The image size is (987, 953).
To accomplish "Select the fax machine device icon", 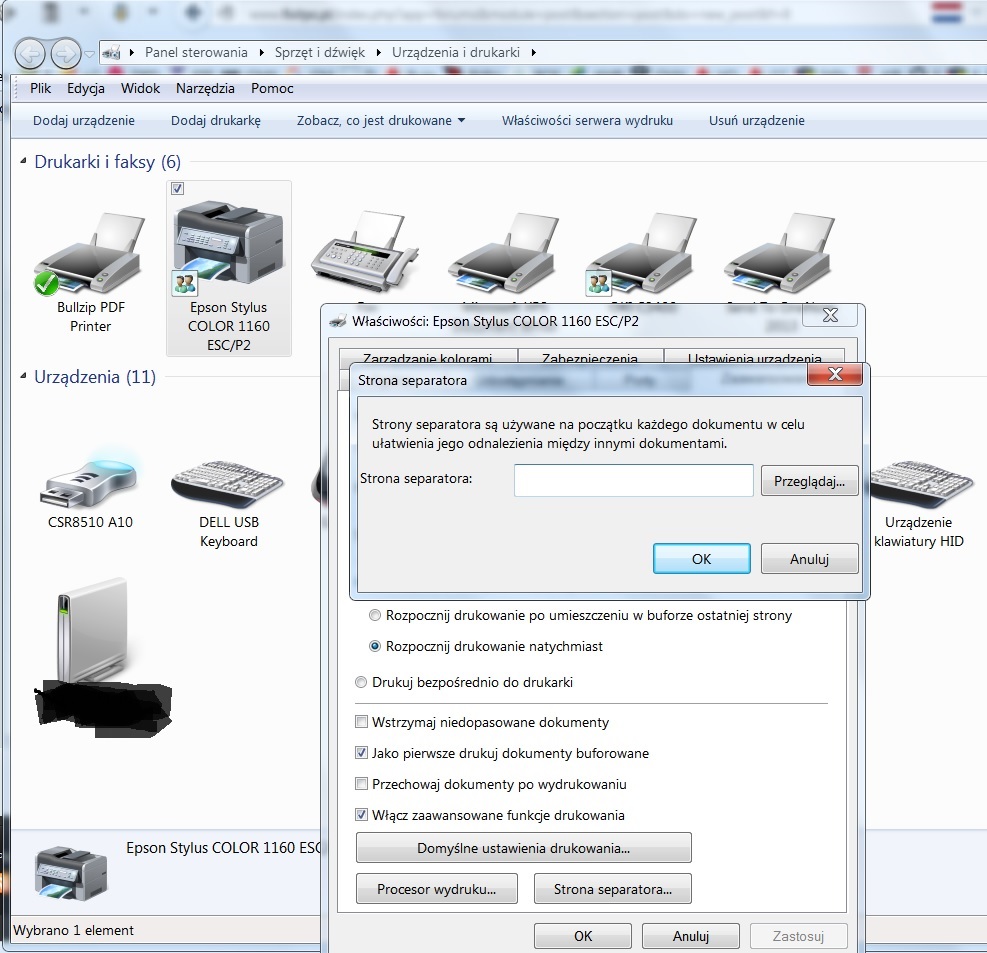I will click(365, 252).
